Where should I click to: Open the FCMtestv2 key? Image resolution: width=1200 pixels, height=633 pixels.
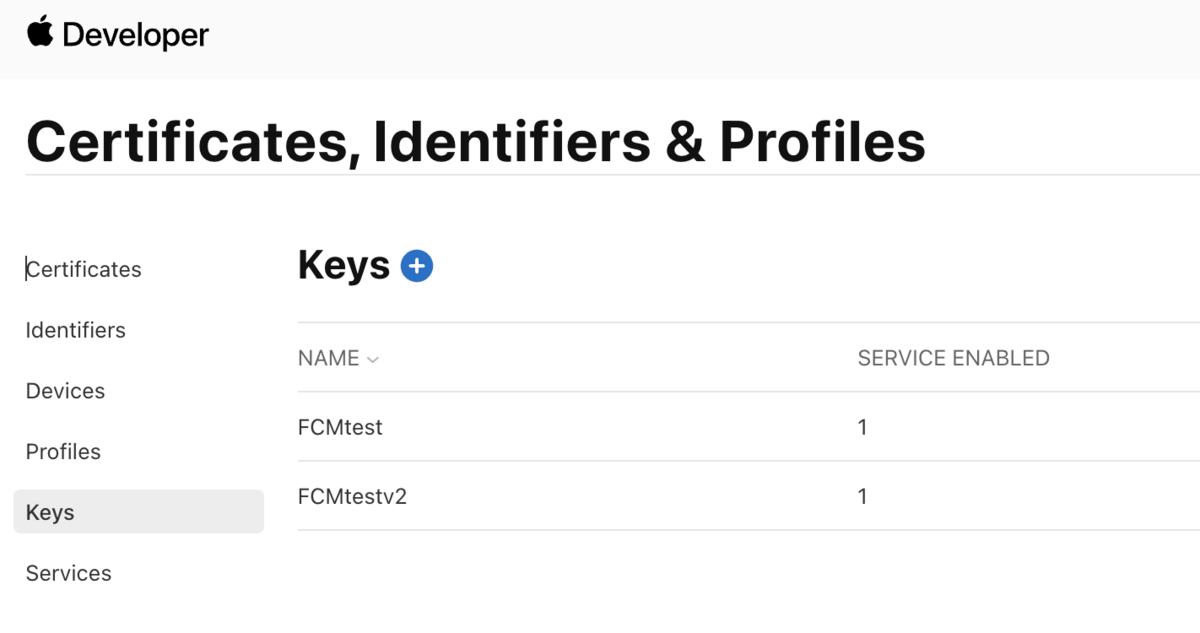(352, 497)
